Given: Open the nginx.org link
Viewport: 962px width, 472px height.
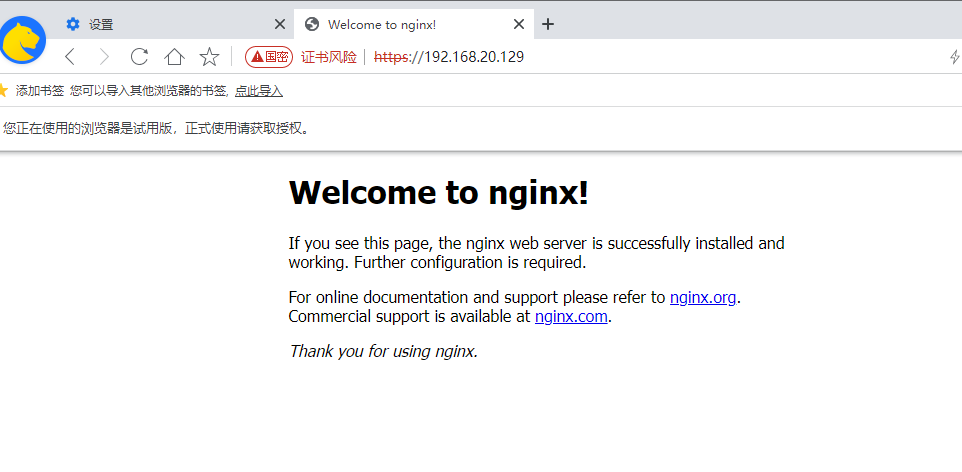Looking at the screenshot, I should click(702, 297).
